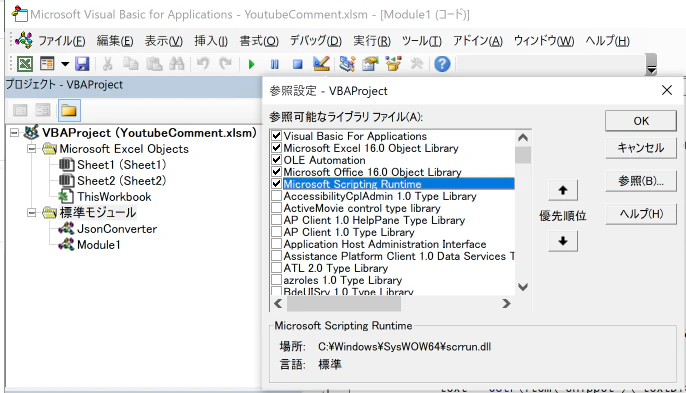Click the Redo arrow icon

[225, 64]
